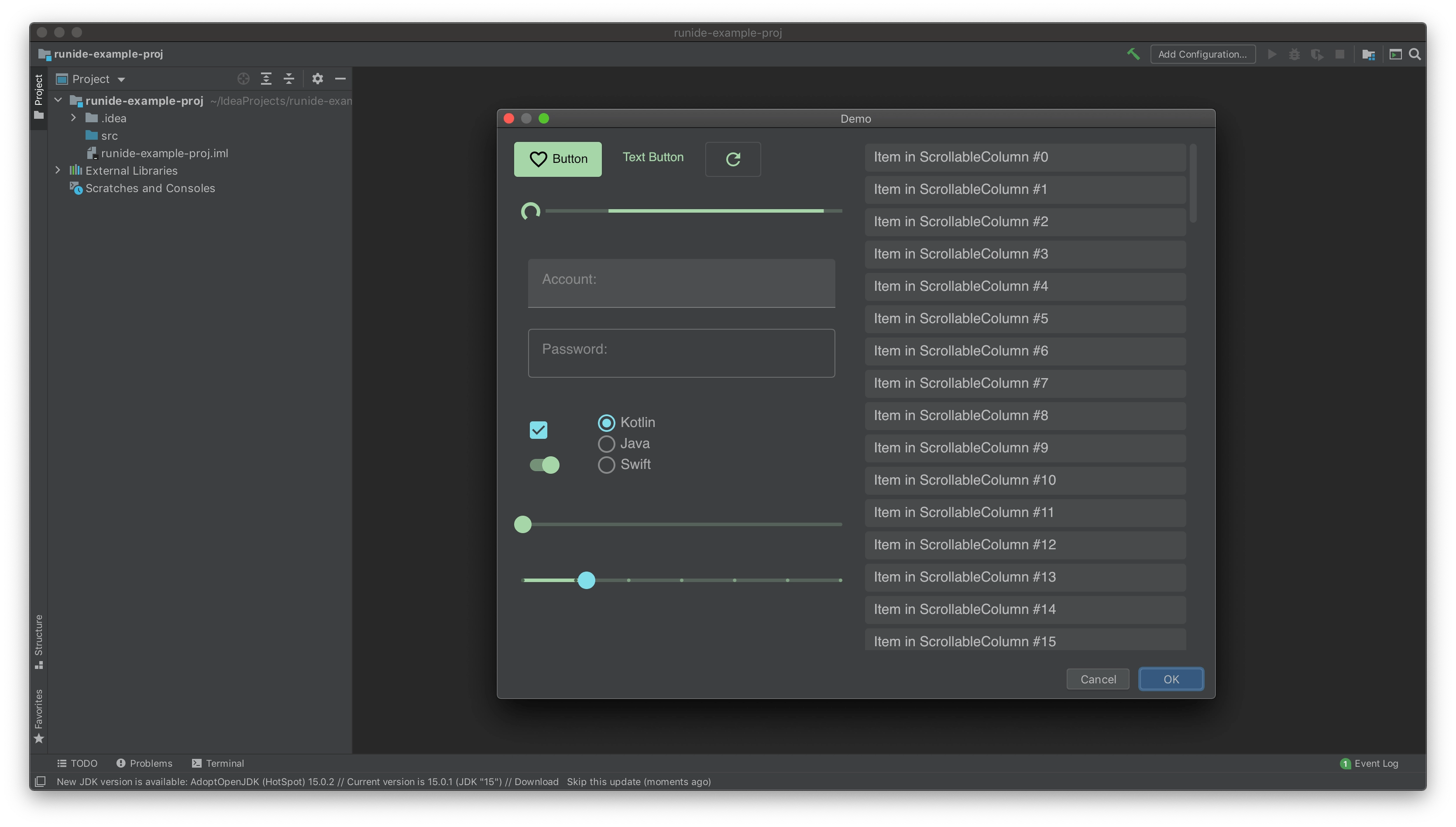The image size is (1456, 827).
Task: Expand the .idea folder in the Project tree
Action: click(73, 117)
